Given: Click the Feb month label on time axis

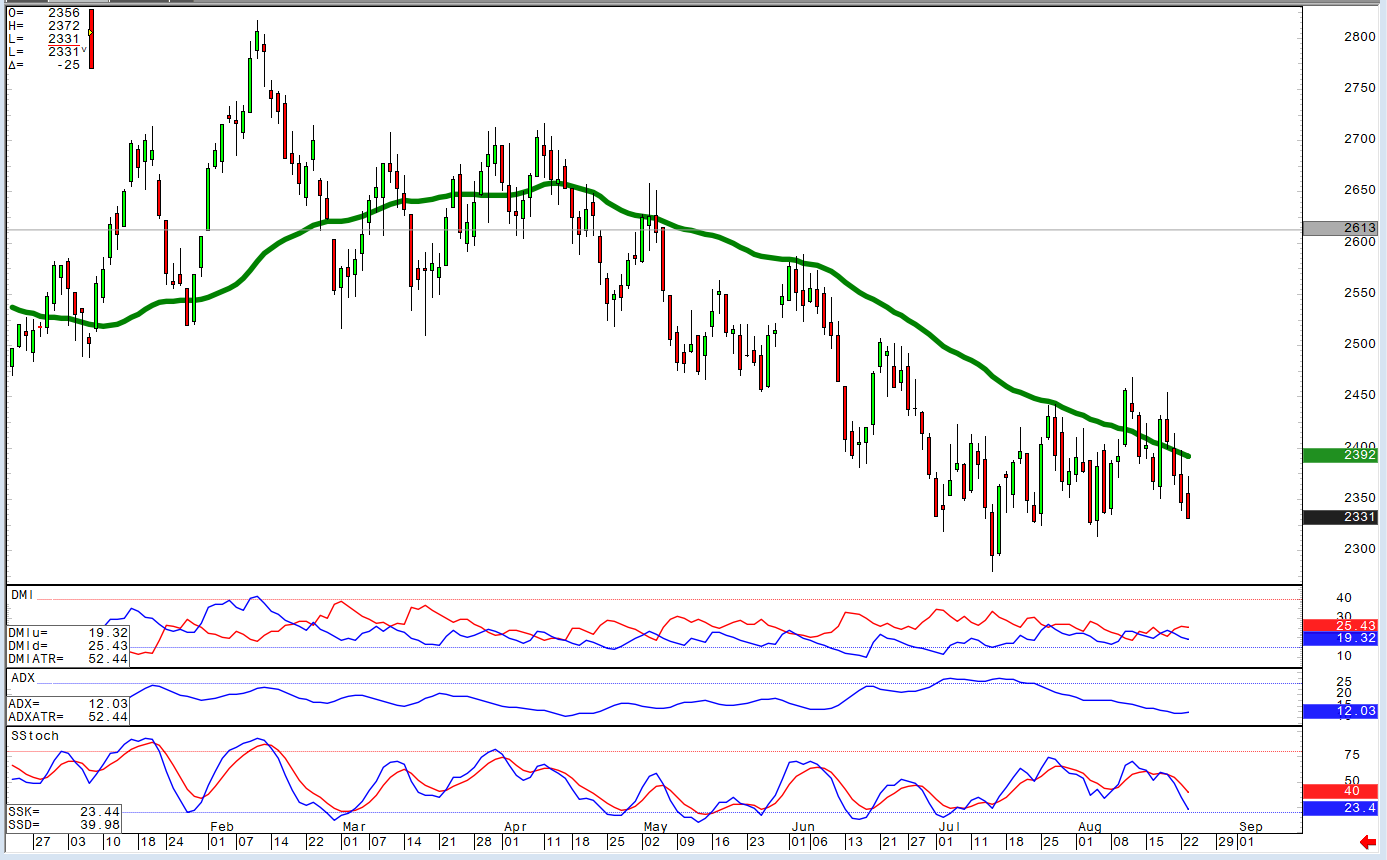Looking at the screenshot, I should pyautogui.click(x=221, y=827).
